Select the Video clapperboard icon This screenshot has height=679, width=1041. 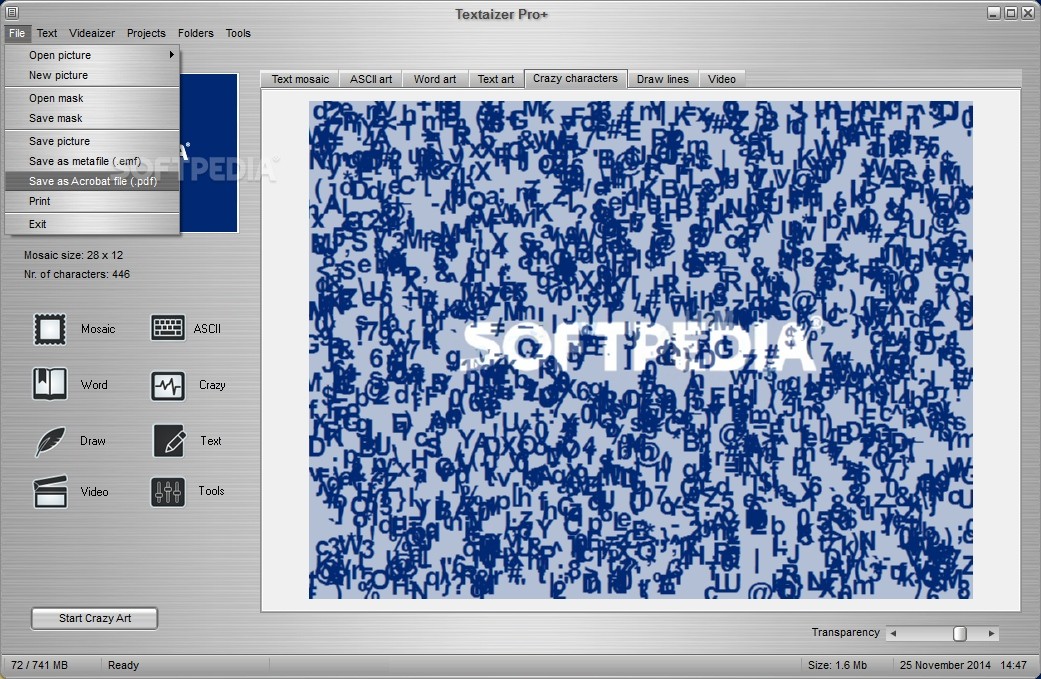pos(50,492)
